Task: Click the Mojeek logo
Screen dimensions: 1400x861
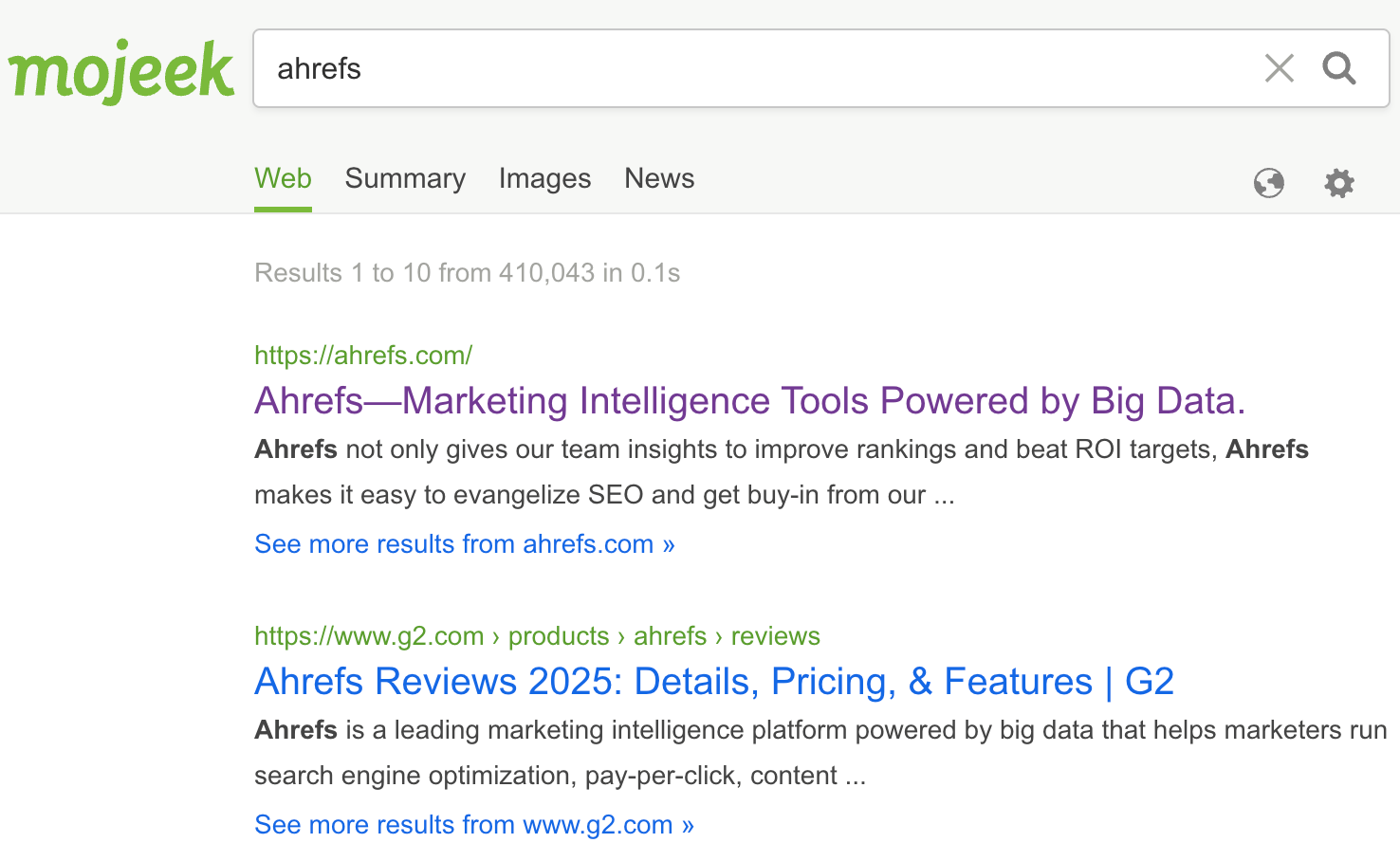Action: click(x=121, y=70)
